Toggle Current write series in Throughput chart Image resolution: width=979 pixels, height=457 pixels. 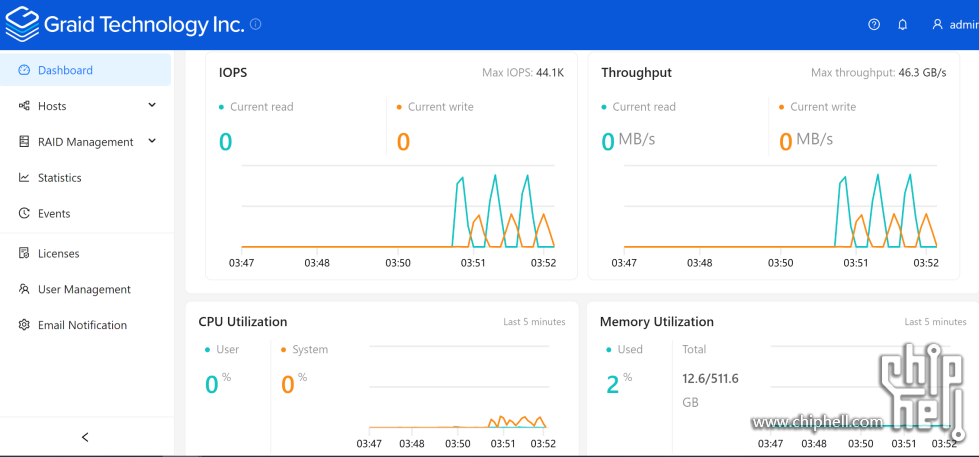[822, 107]
